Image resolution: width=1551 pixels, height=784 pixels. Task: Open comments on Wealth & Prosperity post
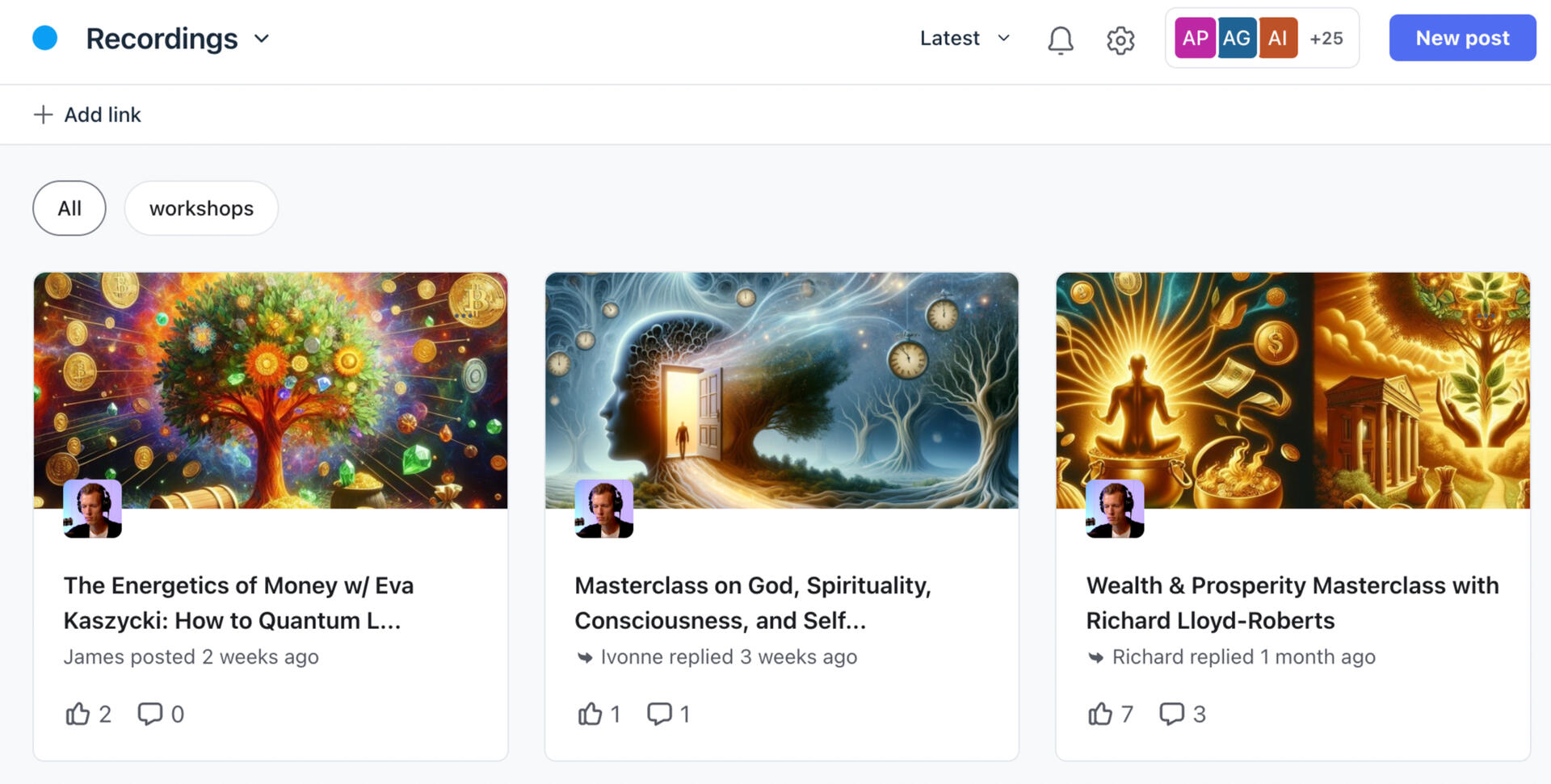[x=1171, y=714]
